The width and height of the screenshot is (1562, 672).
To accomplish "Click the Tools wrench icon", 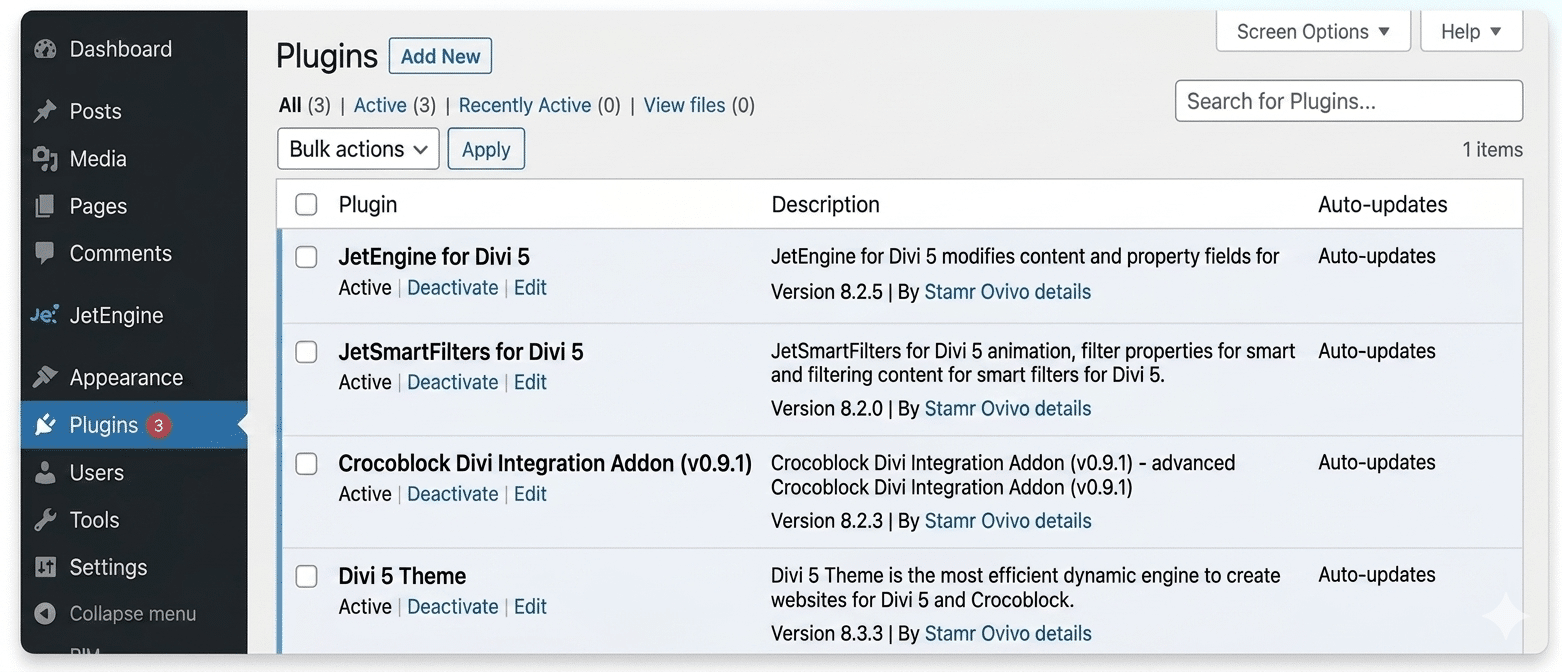I will [45, 520].
